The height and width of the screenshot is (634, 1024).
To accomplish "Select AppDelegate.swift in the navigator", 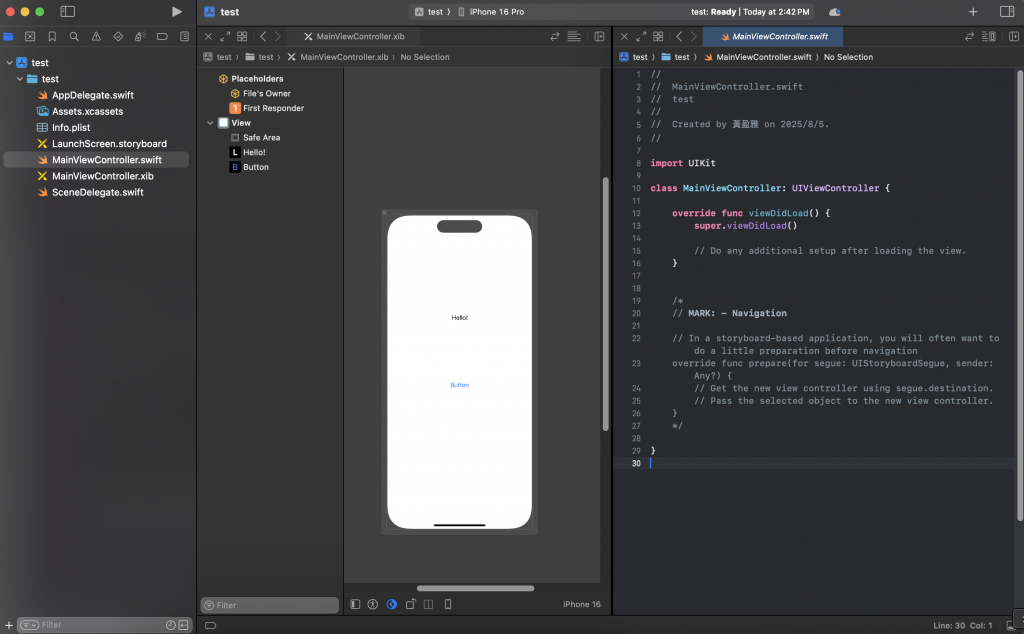I will point(93,95).
